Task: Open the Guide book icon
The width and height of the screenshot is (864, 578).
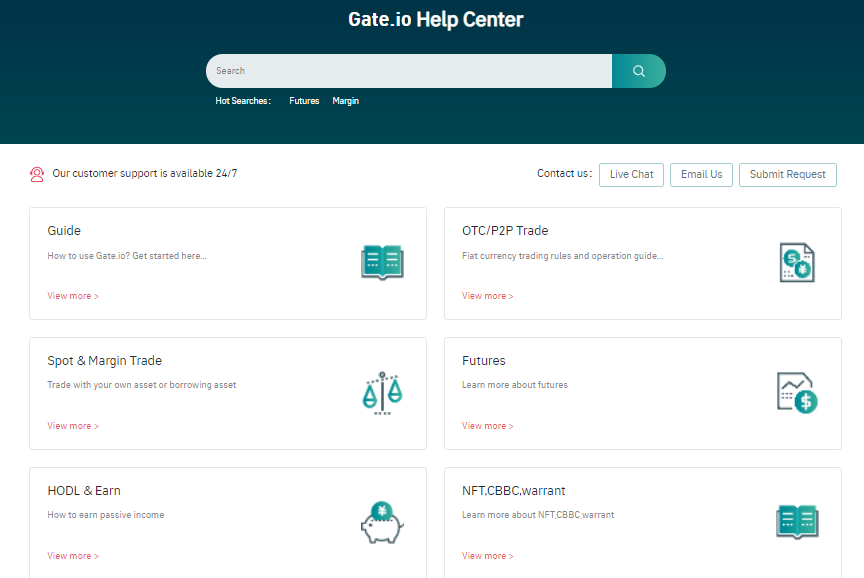Action: coord(382,262)
